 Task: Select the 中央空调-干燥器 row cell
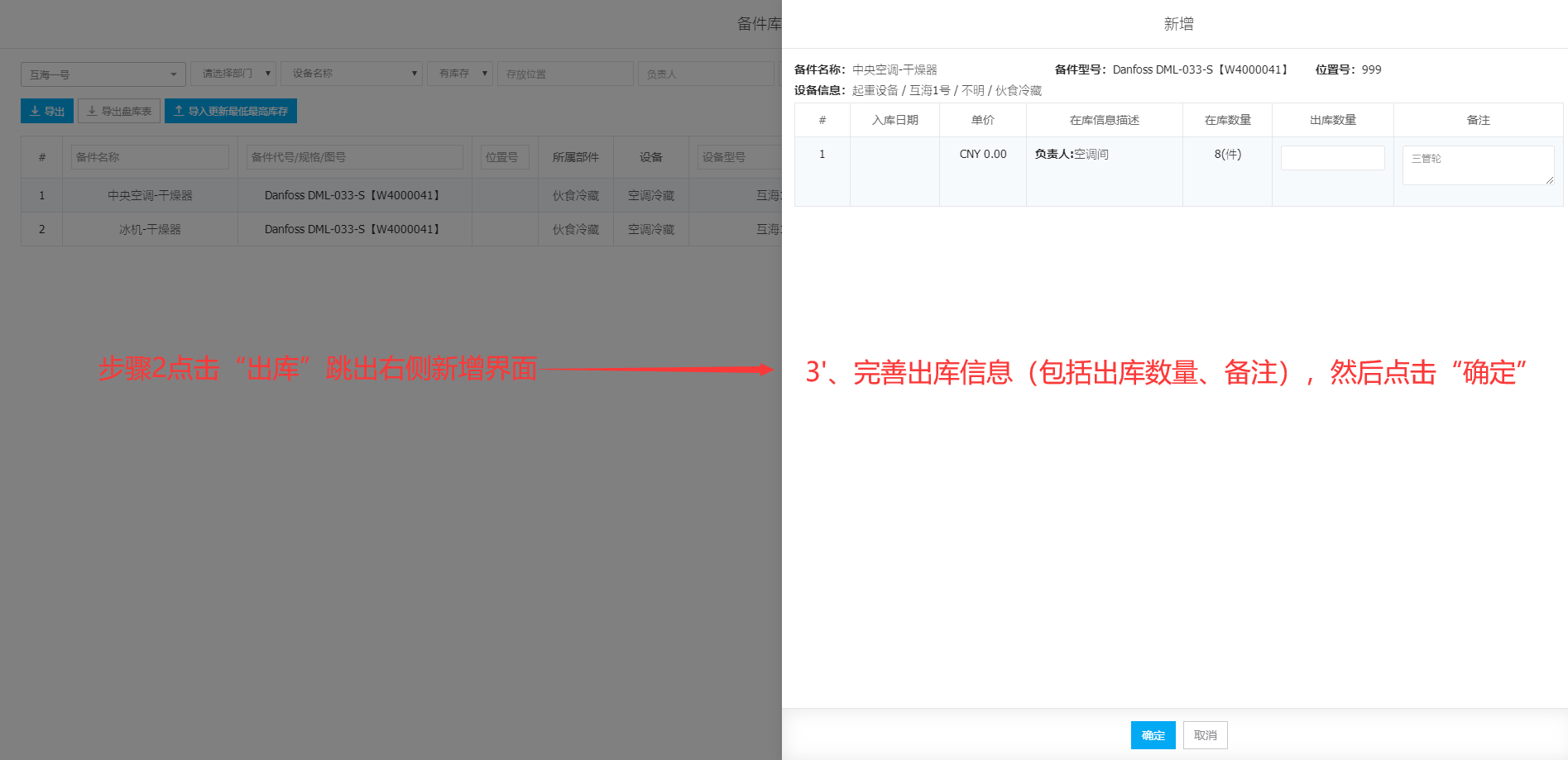tap(150, 195)
